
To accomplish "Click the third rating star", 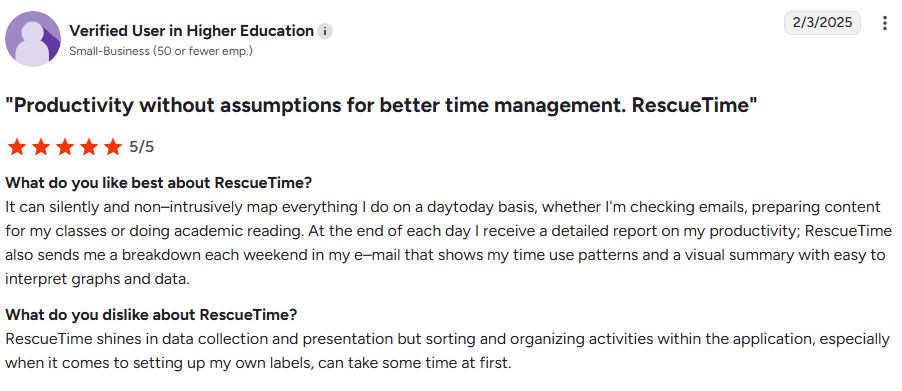I will 64,147.
